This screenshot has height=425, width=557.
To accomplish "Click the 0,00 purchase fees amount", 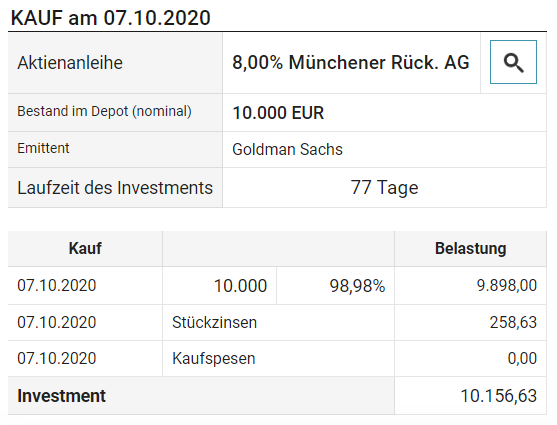I will pos(522,358).
